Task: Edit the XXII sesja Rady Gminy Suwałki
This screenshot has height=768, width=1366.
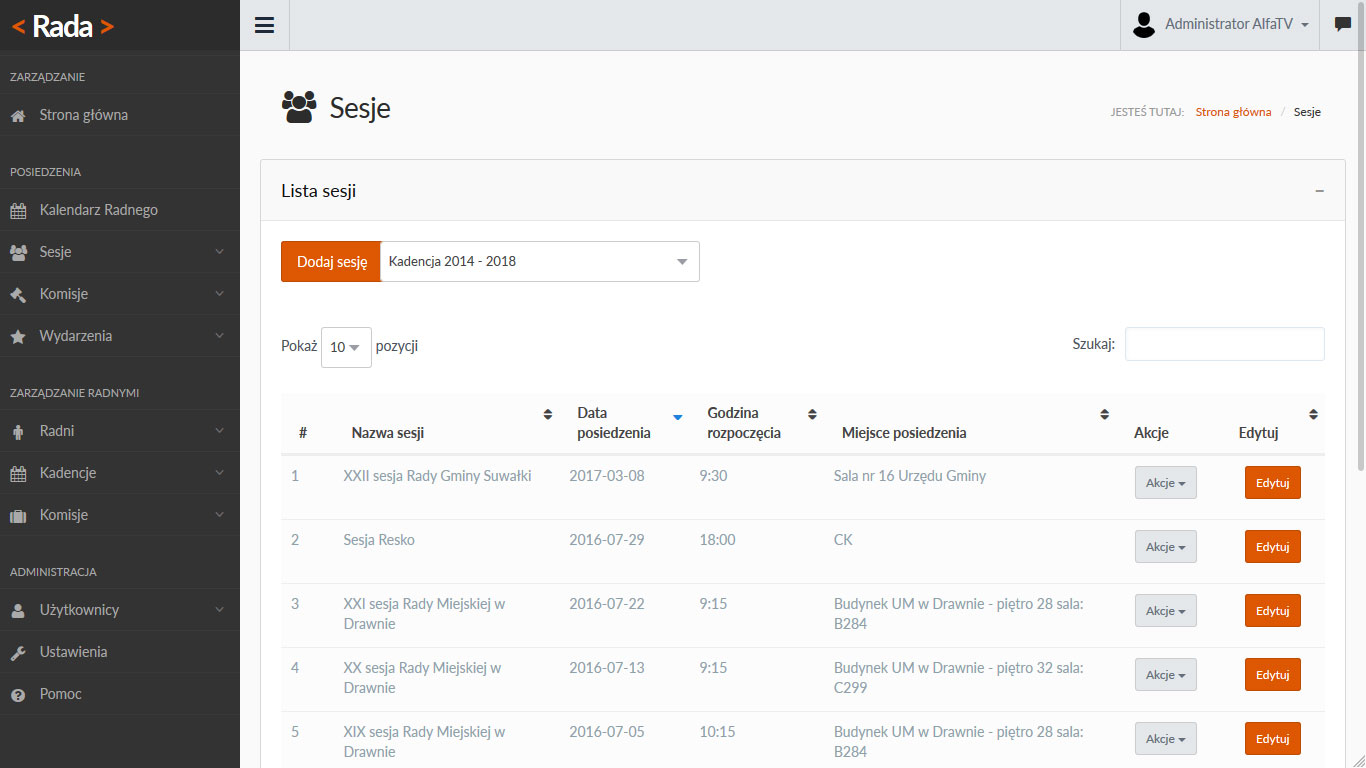Action: (x=1272, y=483)
